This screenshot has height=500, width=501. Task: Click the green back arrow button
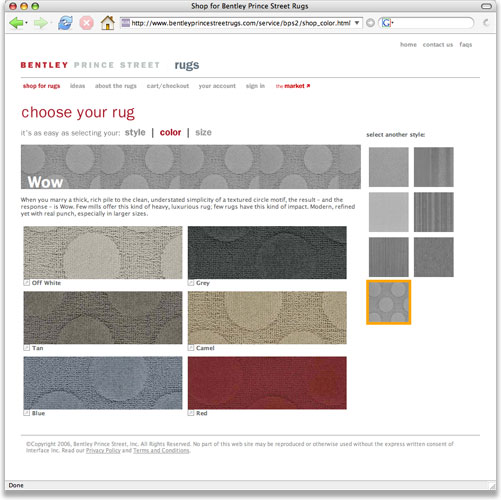click(16, 23)
